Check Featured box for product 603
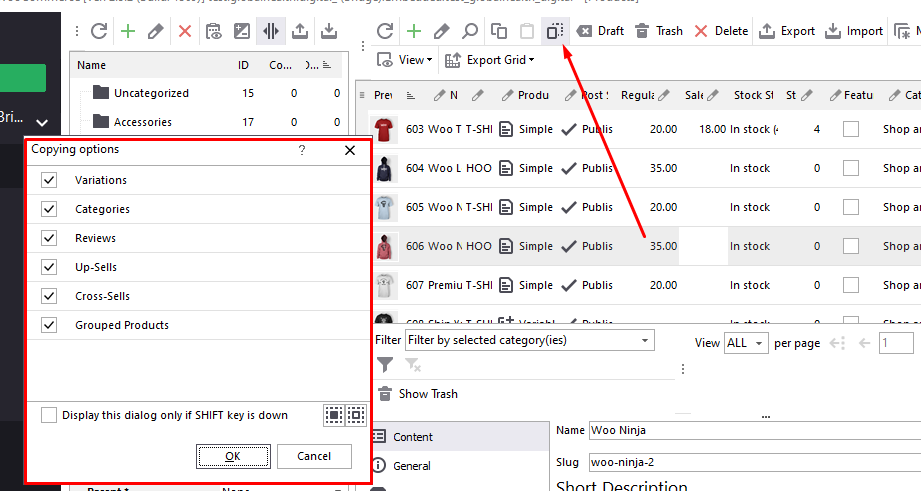 851,129
